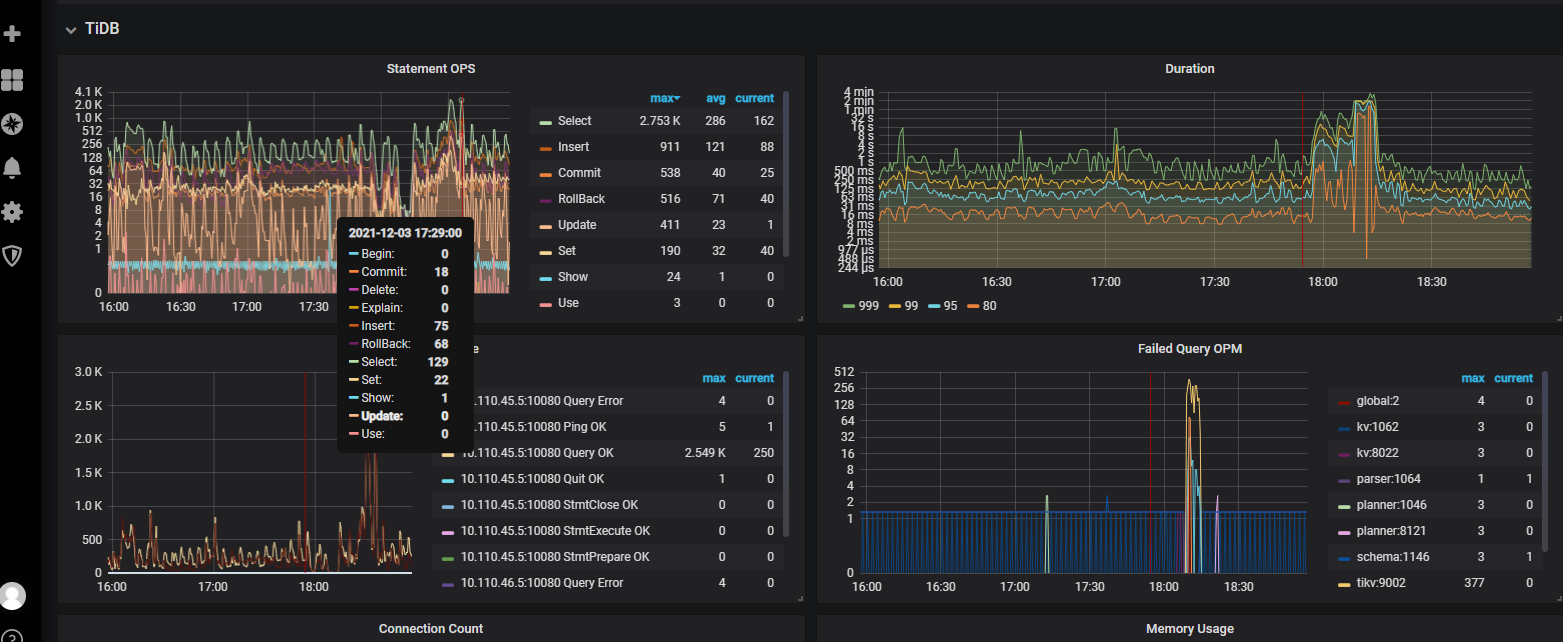
Task: Open the Failed Query OPM panel title menu
Action: 1189,349
